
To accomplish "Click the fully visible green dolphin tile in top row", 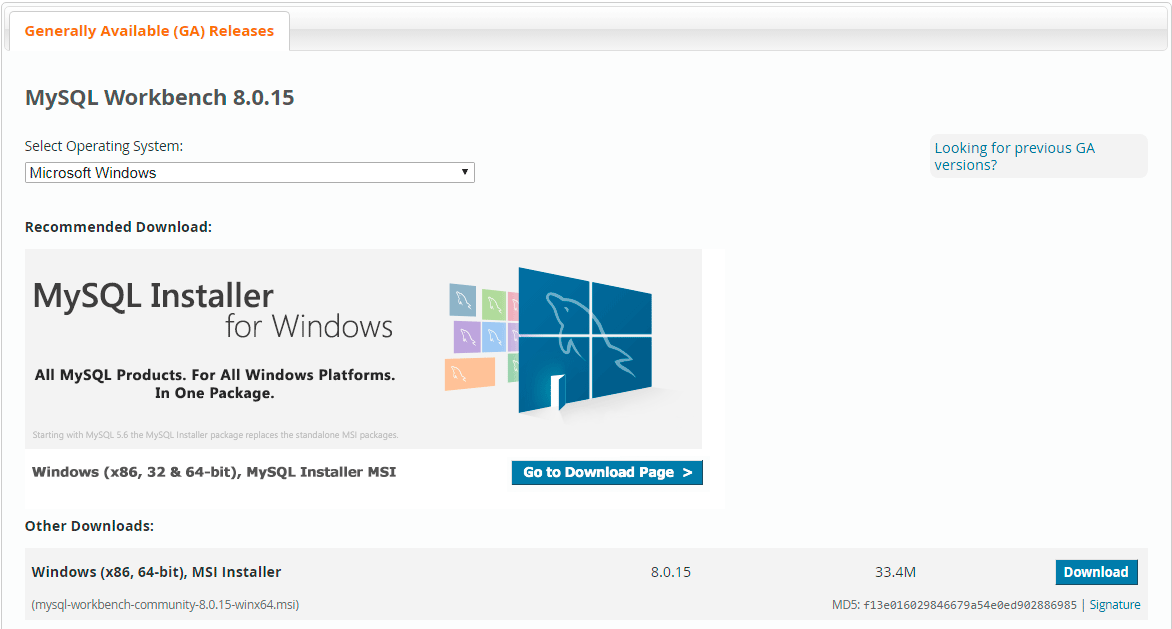I will [x=492, y=303].
